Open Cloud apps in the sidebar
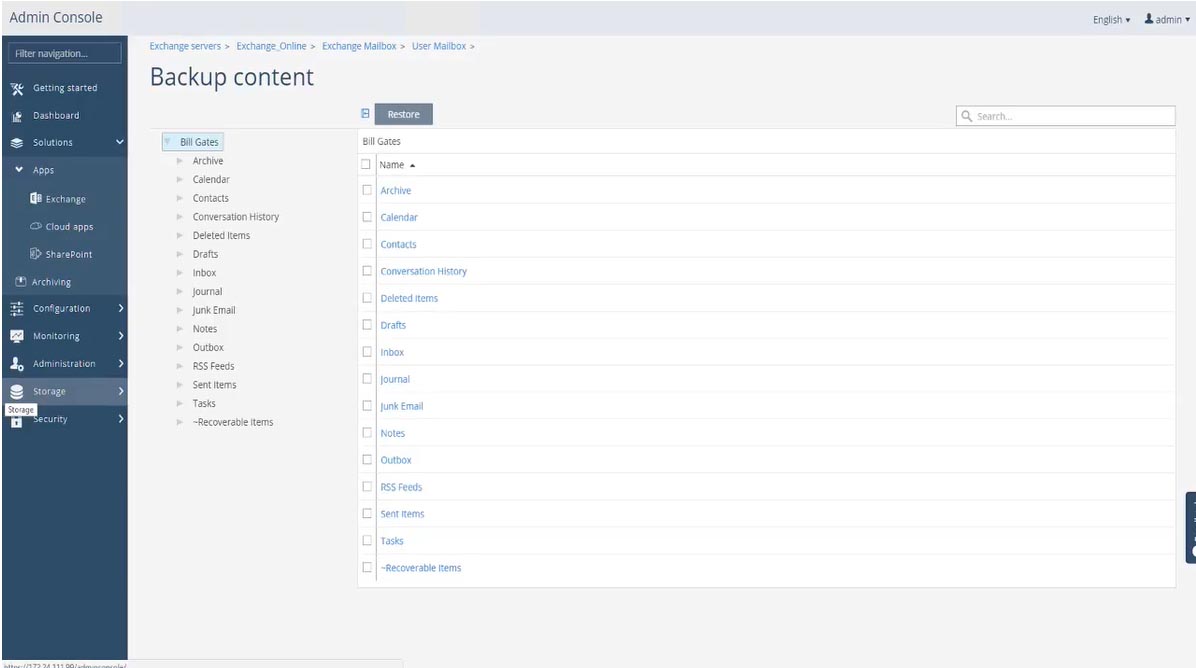 click(69, 226)
